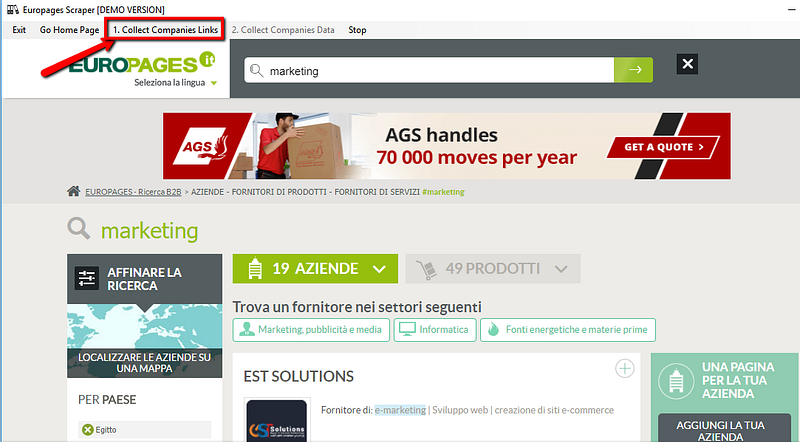
Task: Click the Exit menu item
Action: [19, 30]
